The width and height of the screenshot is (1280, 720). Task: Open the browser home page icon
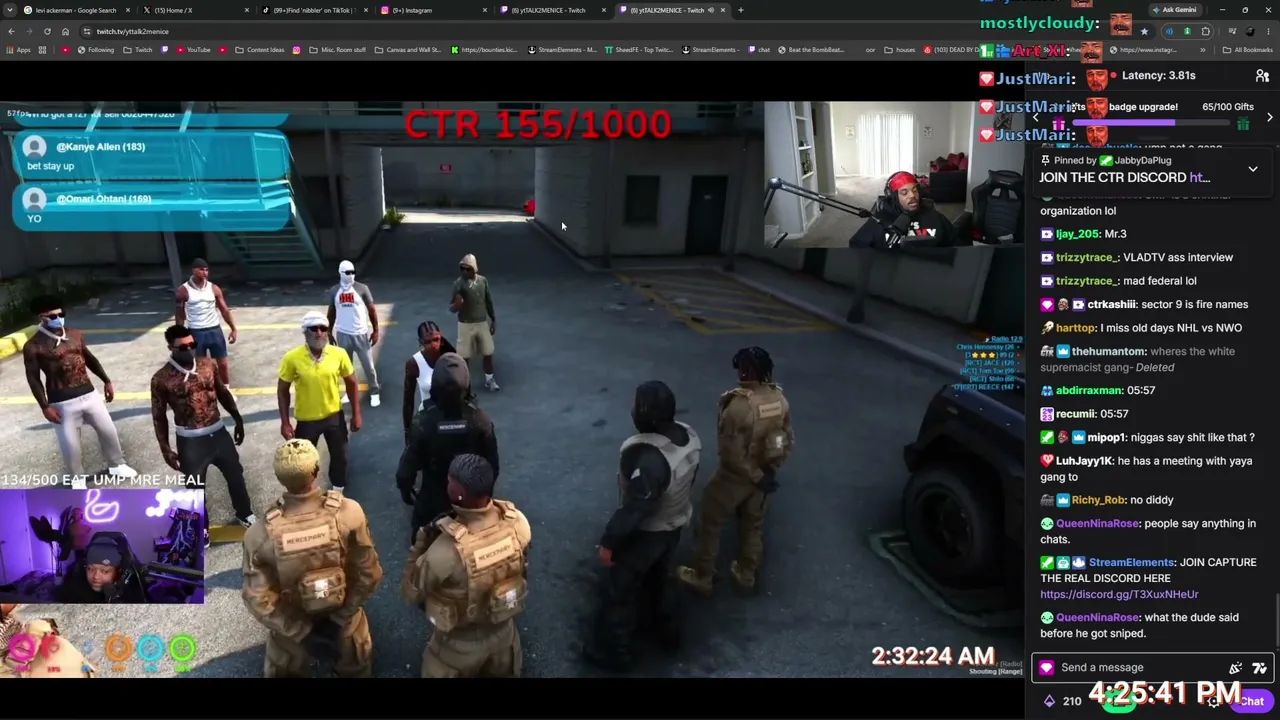pos(65,31)
